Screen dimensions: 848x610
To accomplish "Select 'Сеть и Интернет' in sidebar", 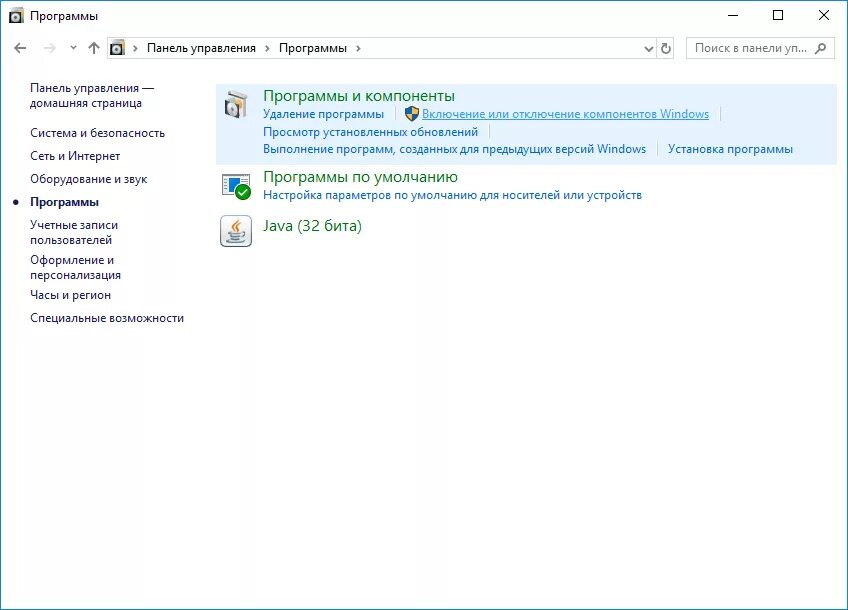I will point(75,156).
